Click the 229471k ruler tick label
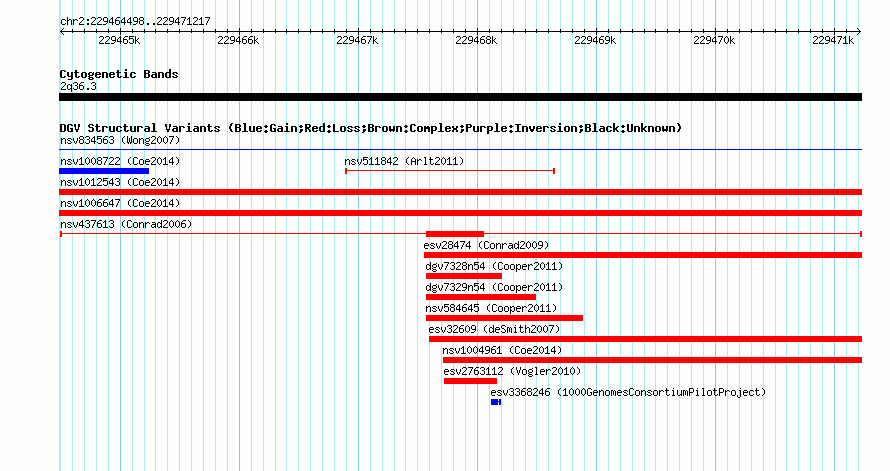This screenshot has width=890, height=471. click(833, 40)
